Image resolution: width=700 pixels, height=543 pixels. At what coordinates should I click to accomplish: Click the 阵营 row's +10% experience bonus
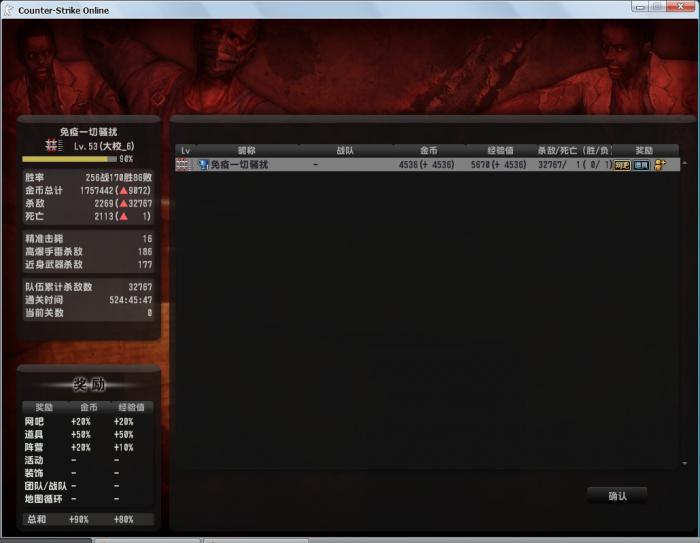[124, 447]
